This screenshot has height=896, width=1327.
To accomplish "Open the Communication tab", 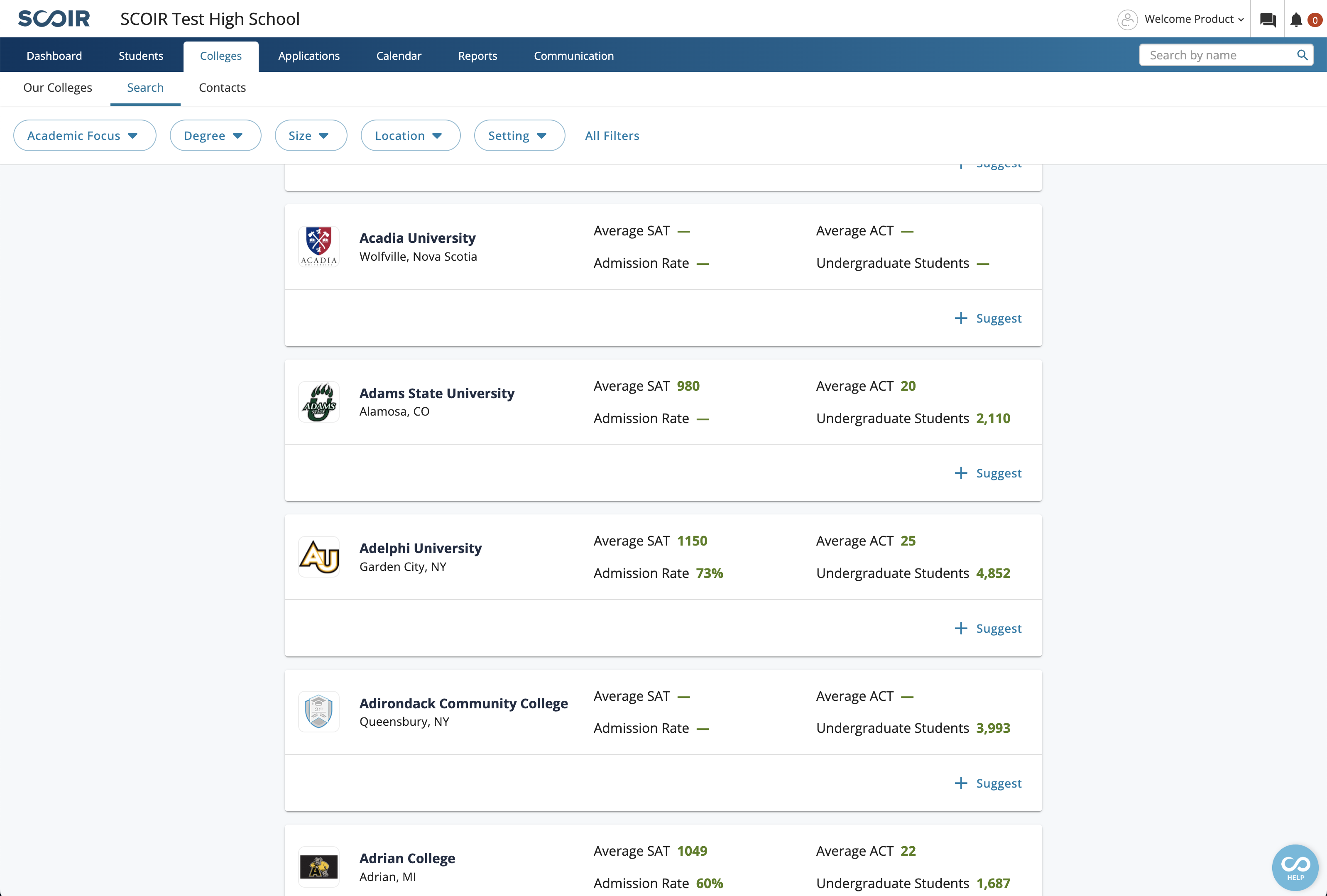I will coord(574,56).
